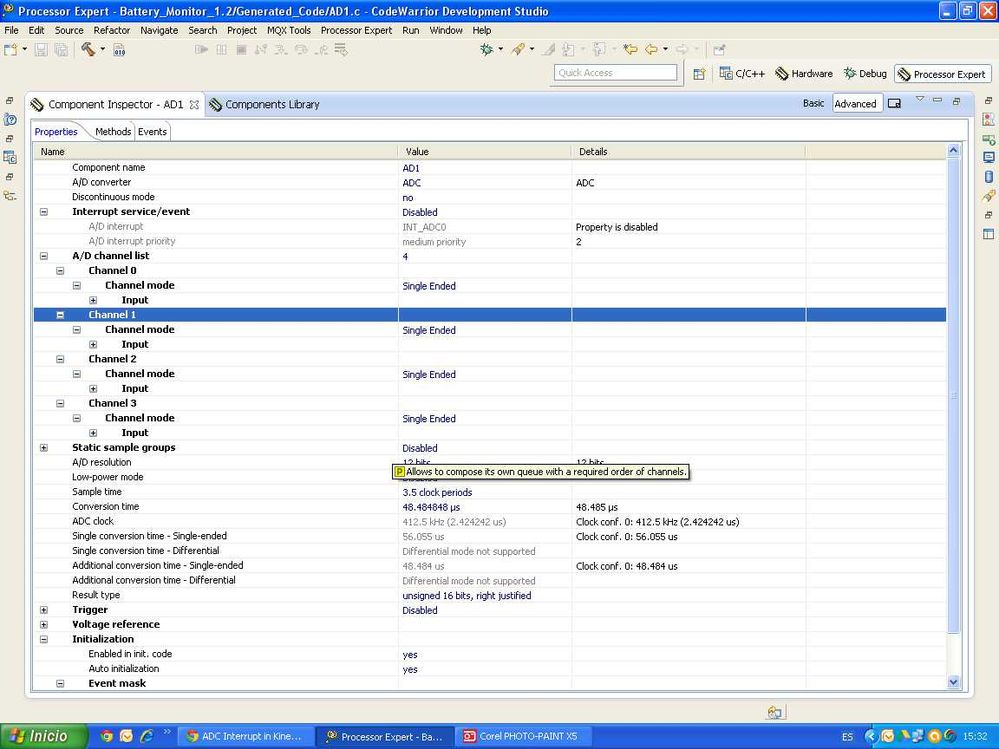Click the last edit location arrow icon
999x749 pixels.
[x=631, y=49]
